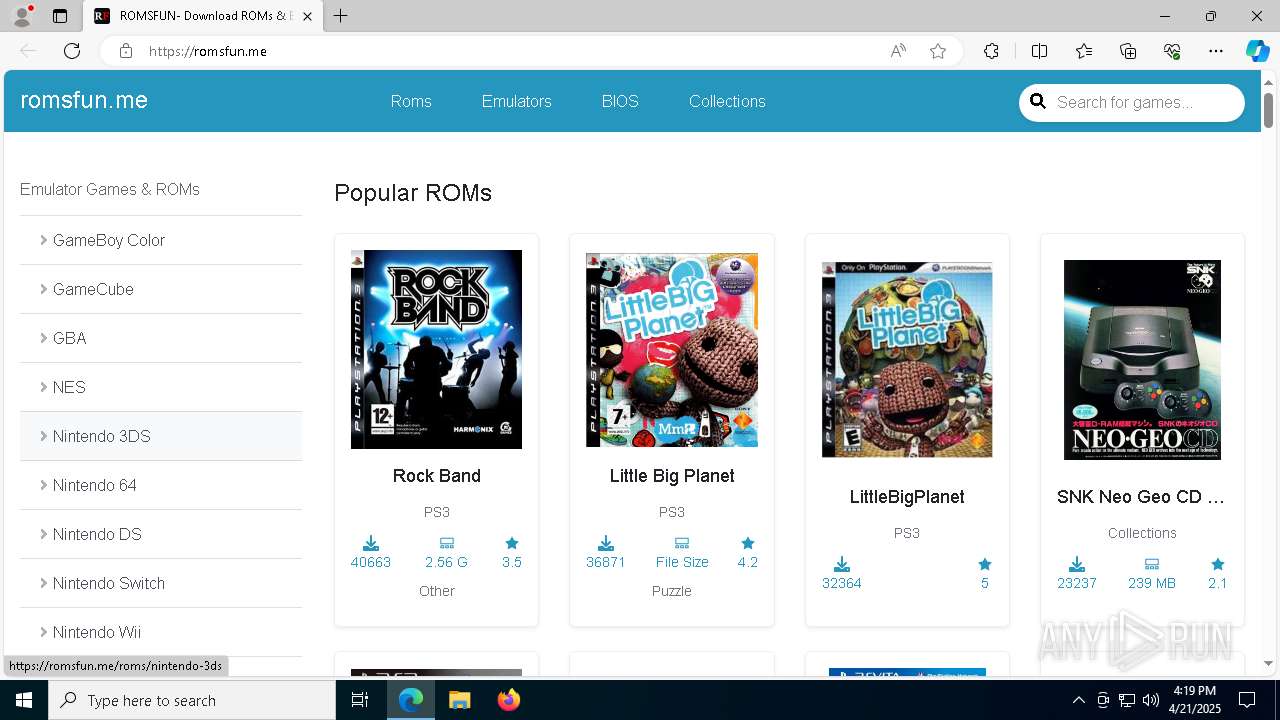
Task: Open the BIOS navigation menu
Action: tap(620, 101)
